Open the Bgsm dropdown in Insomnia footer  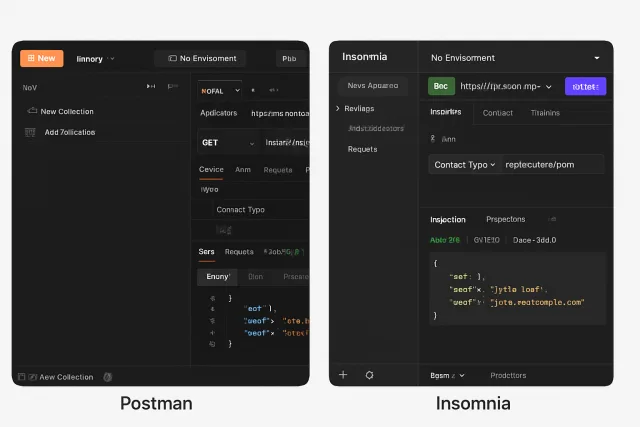[x=447, y=376]
